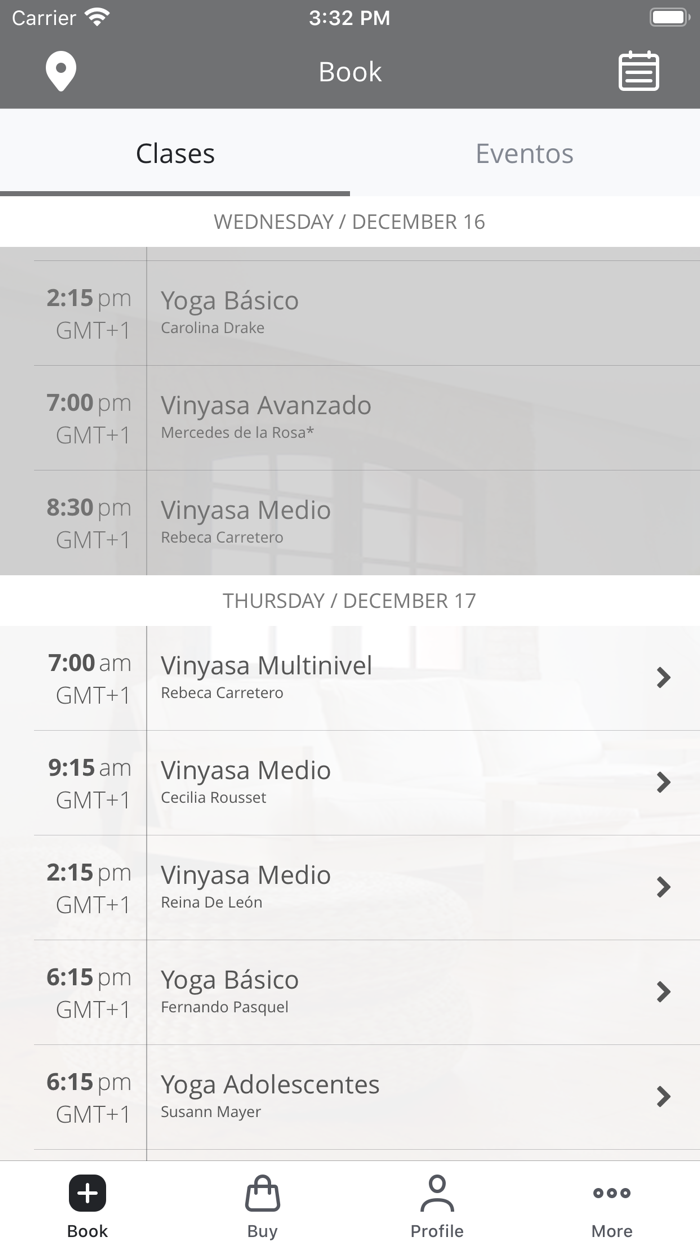The height and width of the screenshot is (1244, 700).
Task: Expand the Yoga Adolescentes class chevron
Action: [663, 1097]
